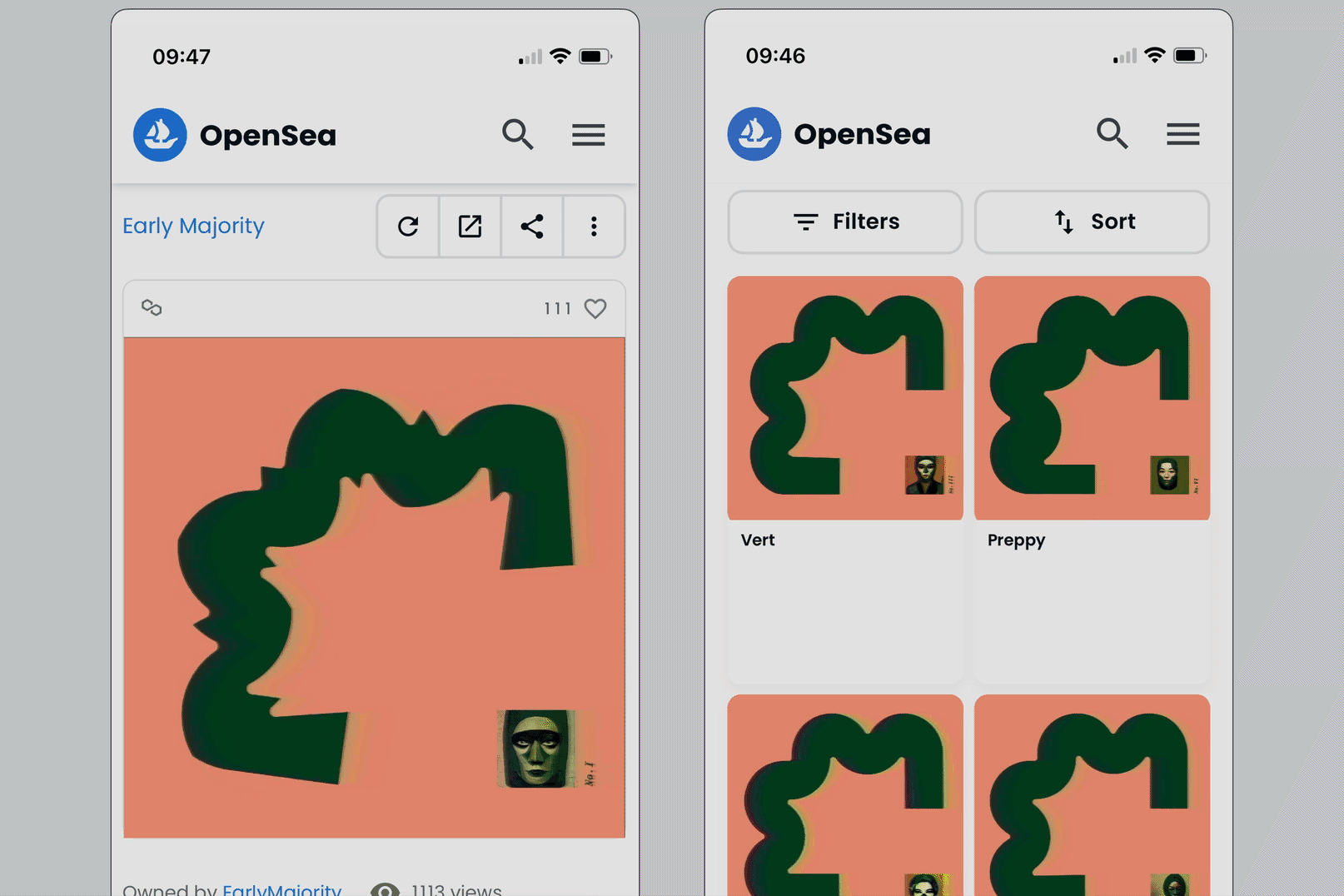Image resolution: width=1344 pixels, height=896 pixels.
Task: Click the chain link icon above the artwork
Action: [152, 308]
